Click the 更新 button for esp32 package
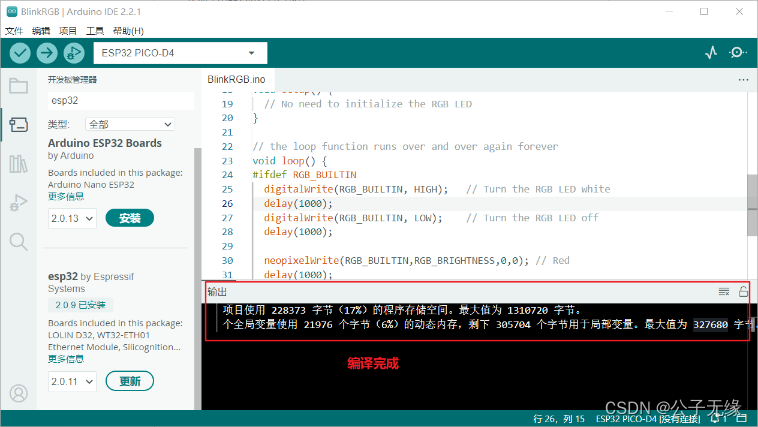The width and height of the screenshot is (758, 427). point(130,381)
